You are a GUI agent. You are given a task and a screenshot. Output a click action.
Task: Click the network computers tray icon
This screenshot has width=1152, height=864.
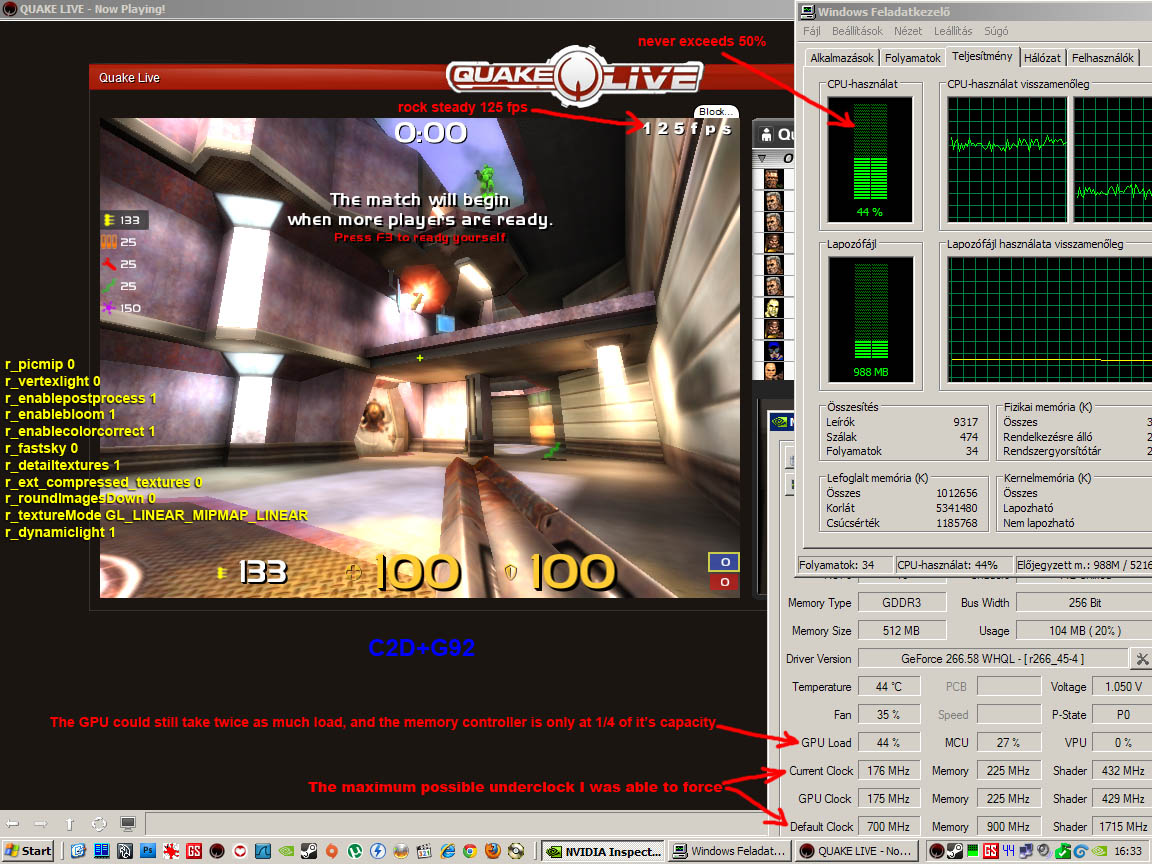pyautogui.click(x=1026, y=851)
